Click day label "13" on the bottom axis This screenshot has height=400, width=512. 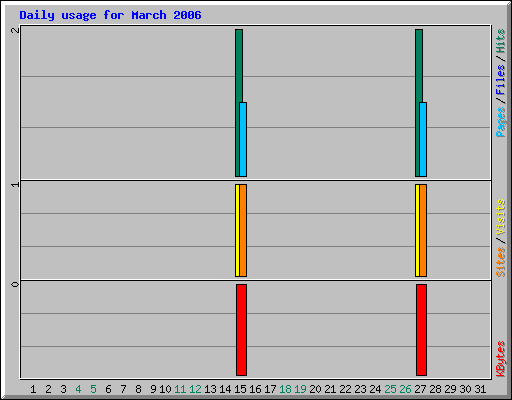pyautogui.click(x=210, y=389)
